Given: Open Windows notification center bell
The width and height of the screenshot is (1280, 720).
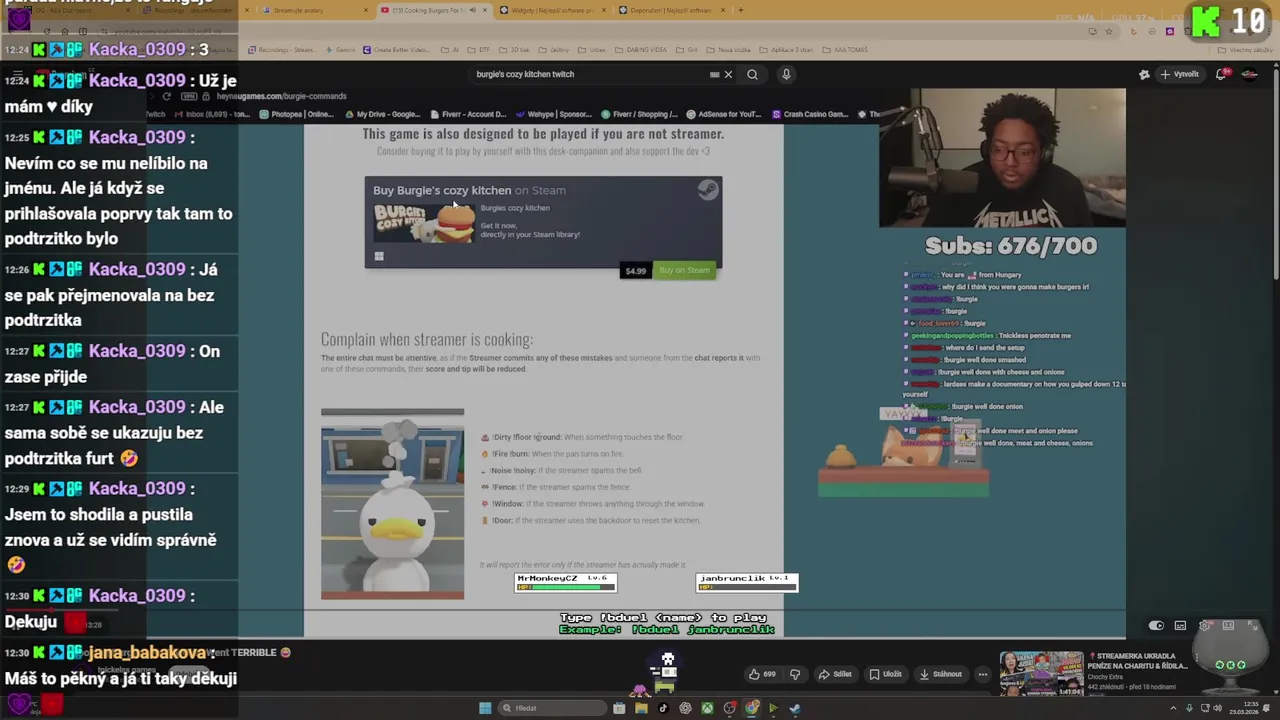Looking at the screenshot, I should pos(1265,708).
